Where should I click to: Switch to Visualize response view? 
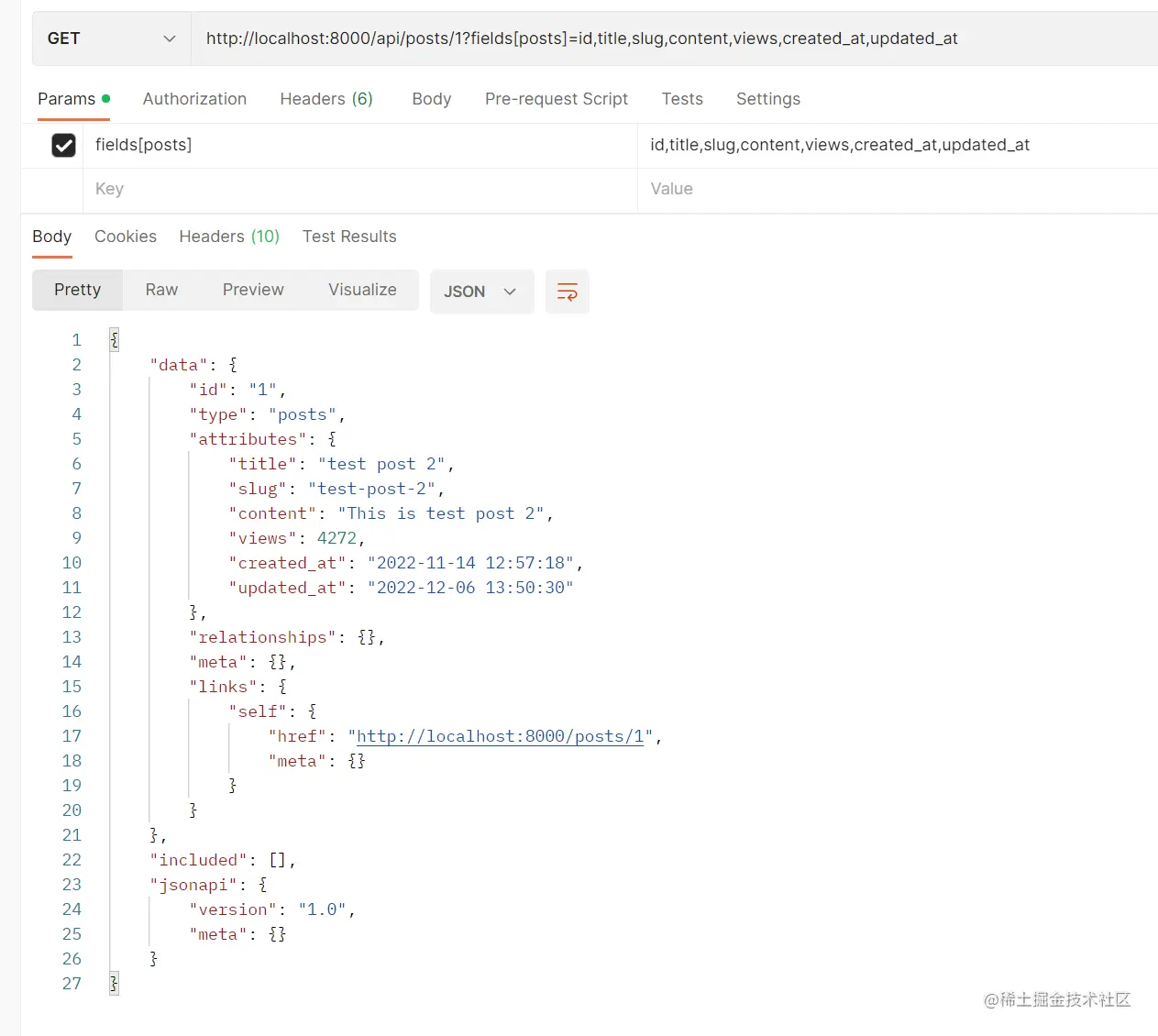[x=362, y=290]
